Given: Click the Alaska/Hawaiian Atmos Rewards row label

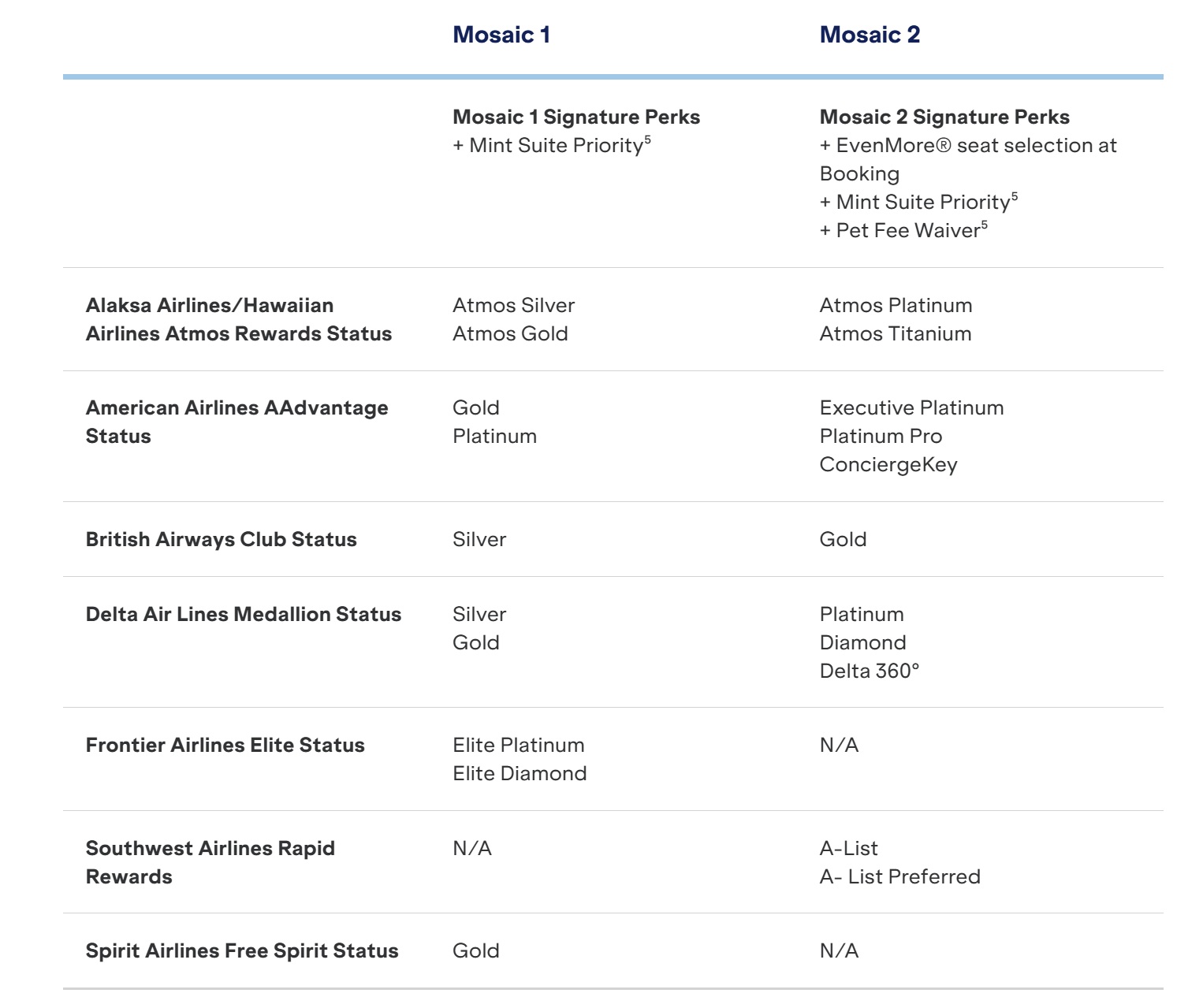Looking at the screenshot, I should [238, 319].
